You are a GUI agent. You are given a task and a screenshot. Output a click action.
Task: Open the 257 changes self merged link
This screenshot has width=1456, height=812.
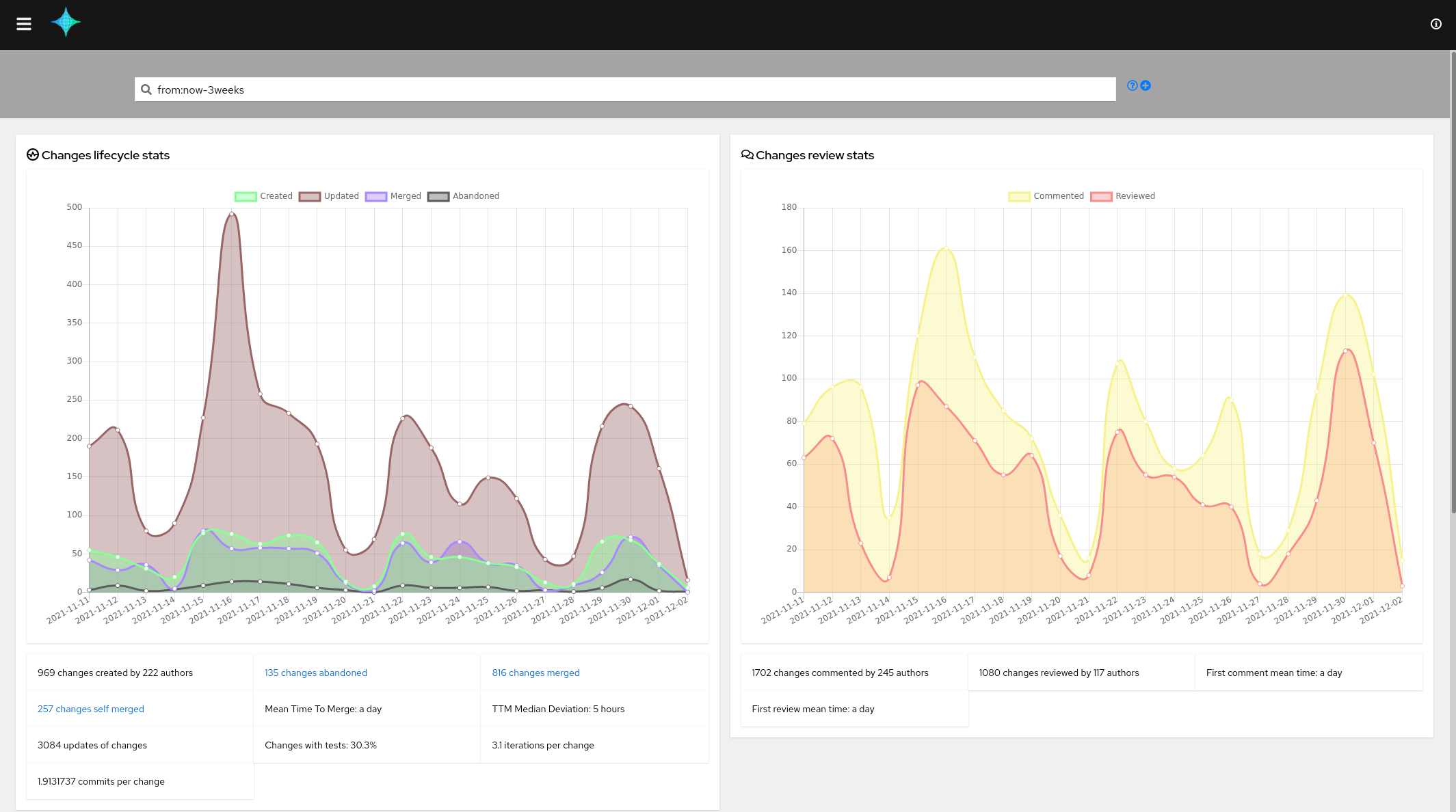tap(90, 709)
